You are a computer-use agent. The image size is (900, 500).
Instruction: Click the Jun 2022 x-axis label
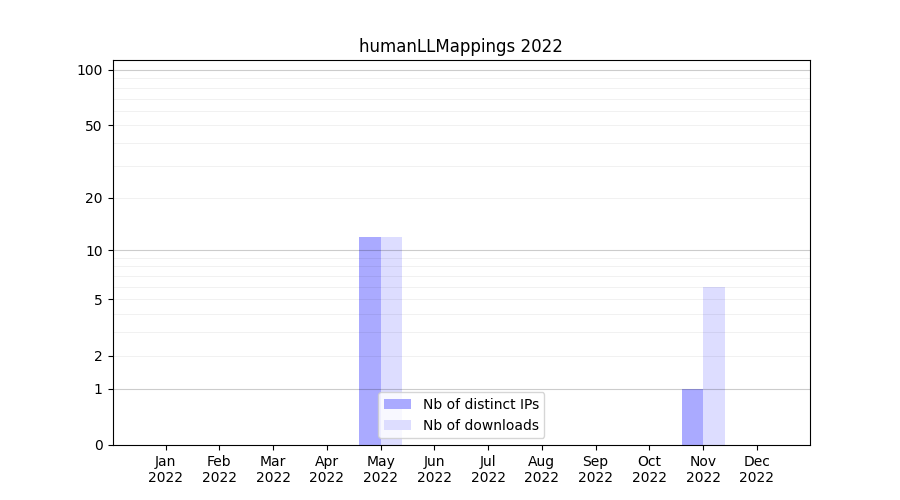coord(434,469)
